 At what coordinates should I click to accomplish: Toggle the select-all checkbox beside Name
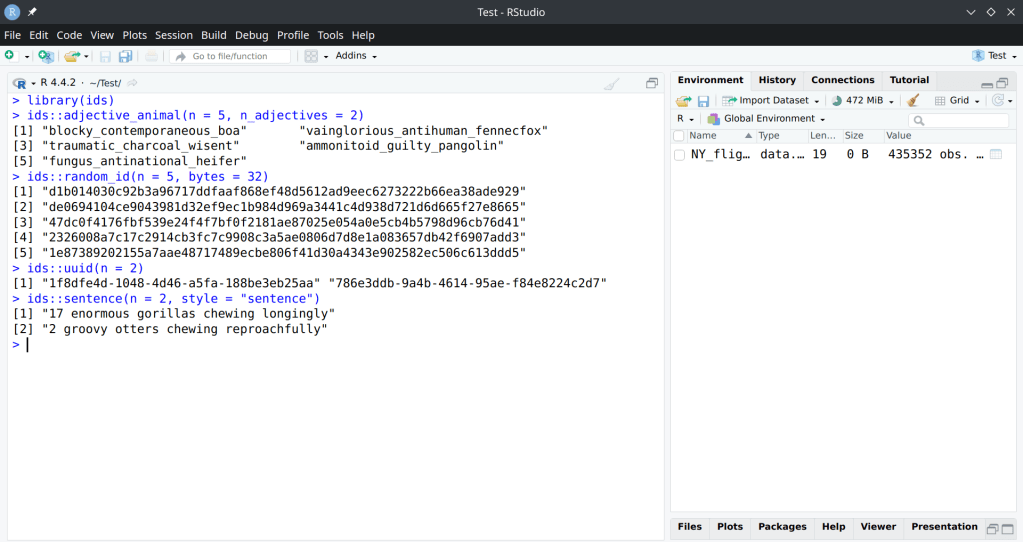[680, 136]
